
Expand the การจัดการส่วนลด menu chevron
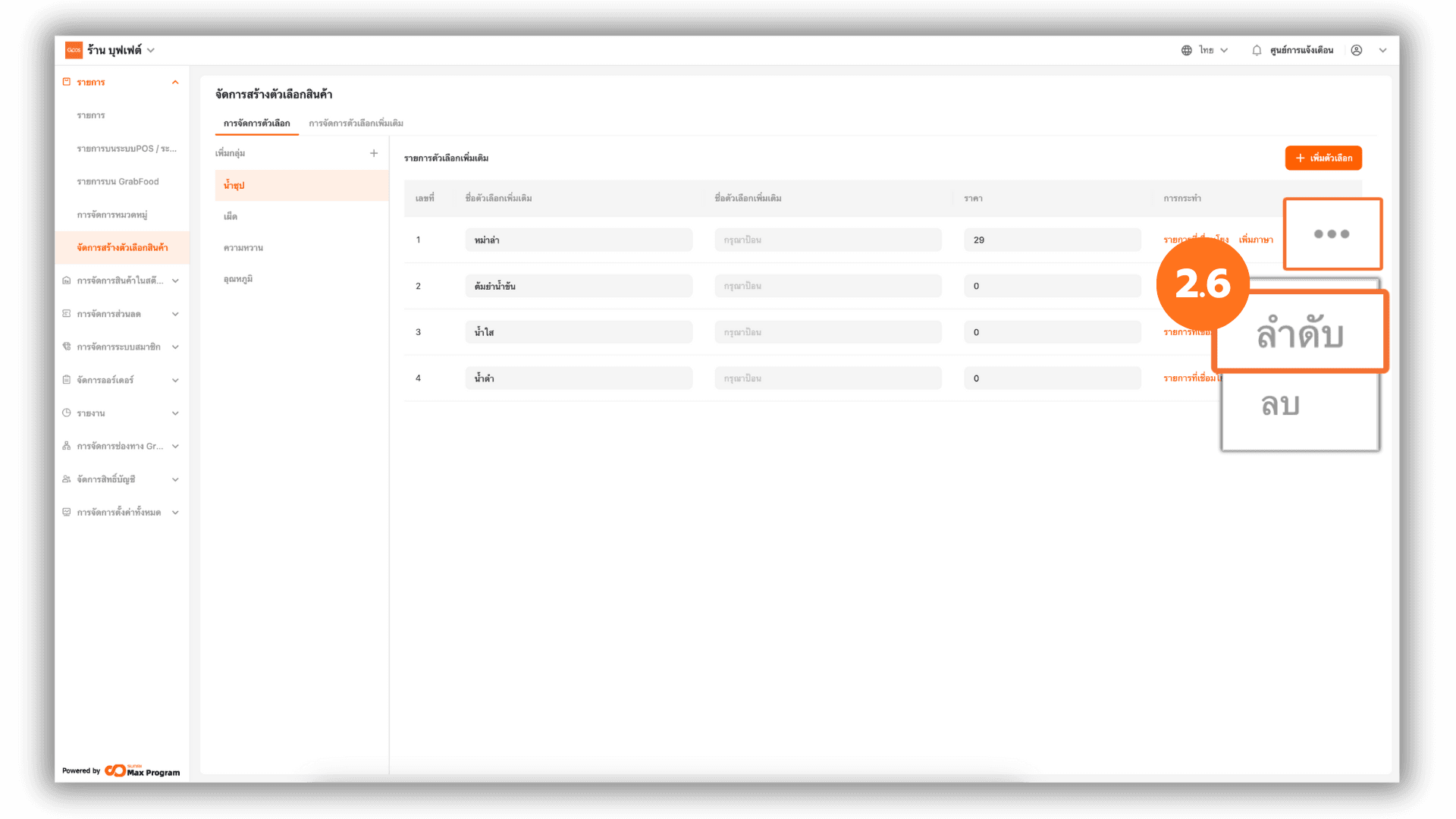click(175, 314)
